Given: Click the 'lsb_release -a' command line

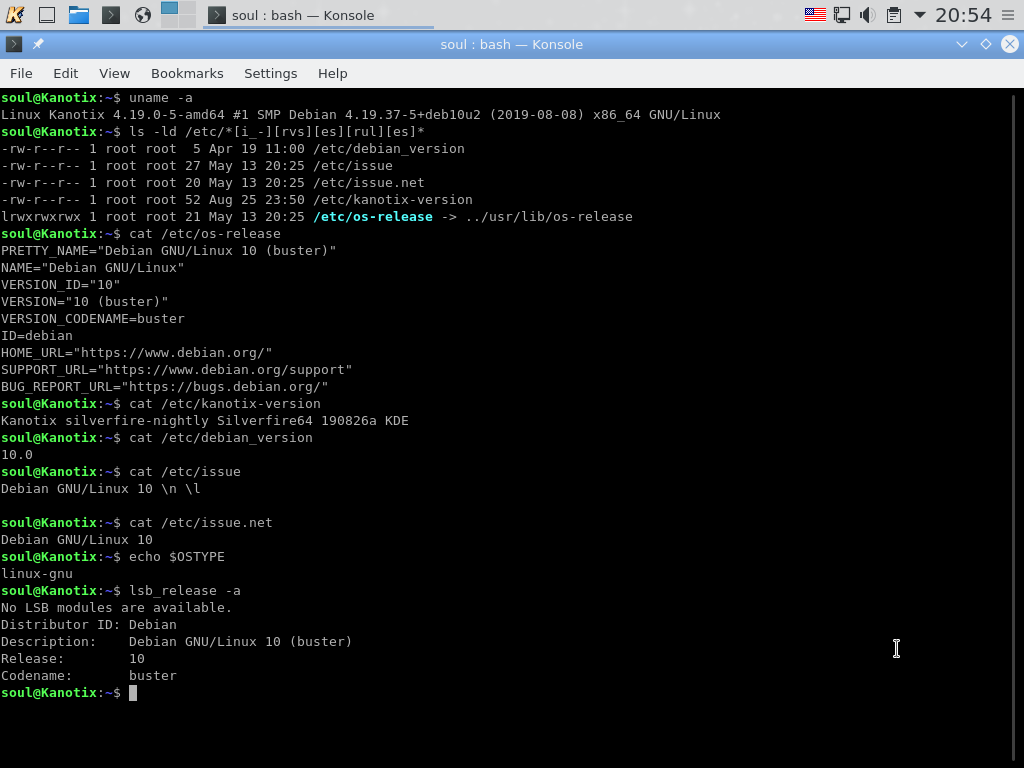Looking at the screenshot, I should coord(120,590).
